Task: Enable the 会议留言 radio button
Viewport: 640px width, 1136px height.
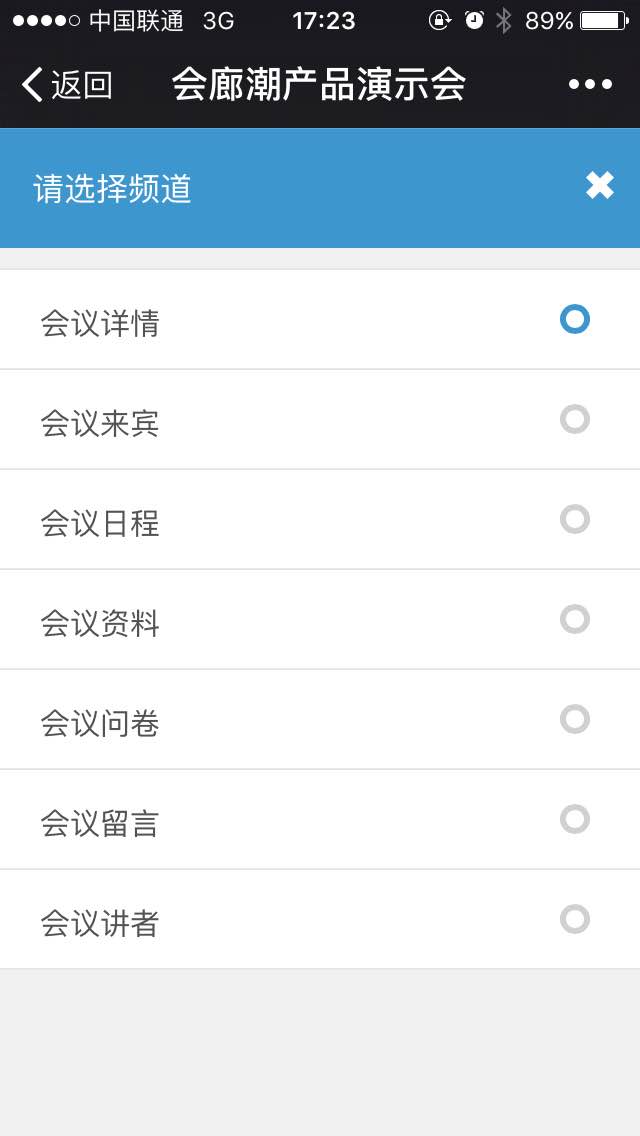Action: (x=575, y=819)
